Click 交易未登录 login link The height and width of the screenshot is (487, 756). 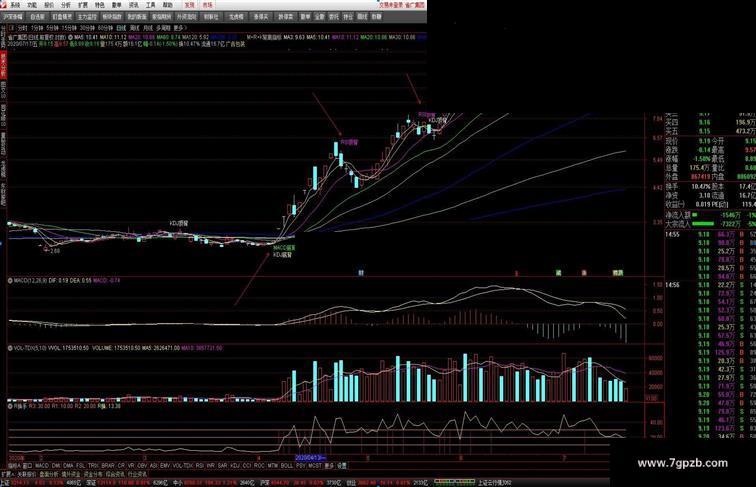pyautogui.click(x=390, y=5)
